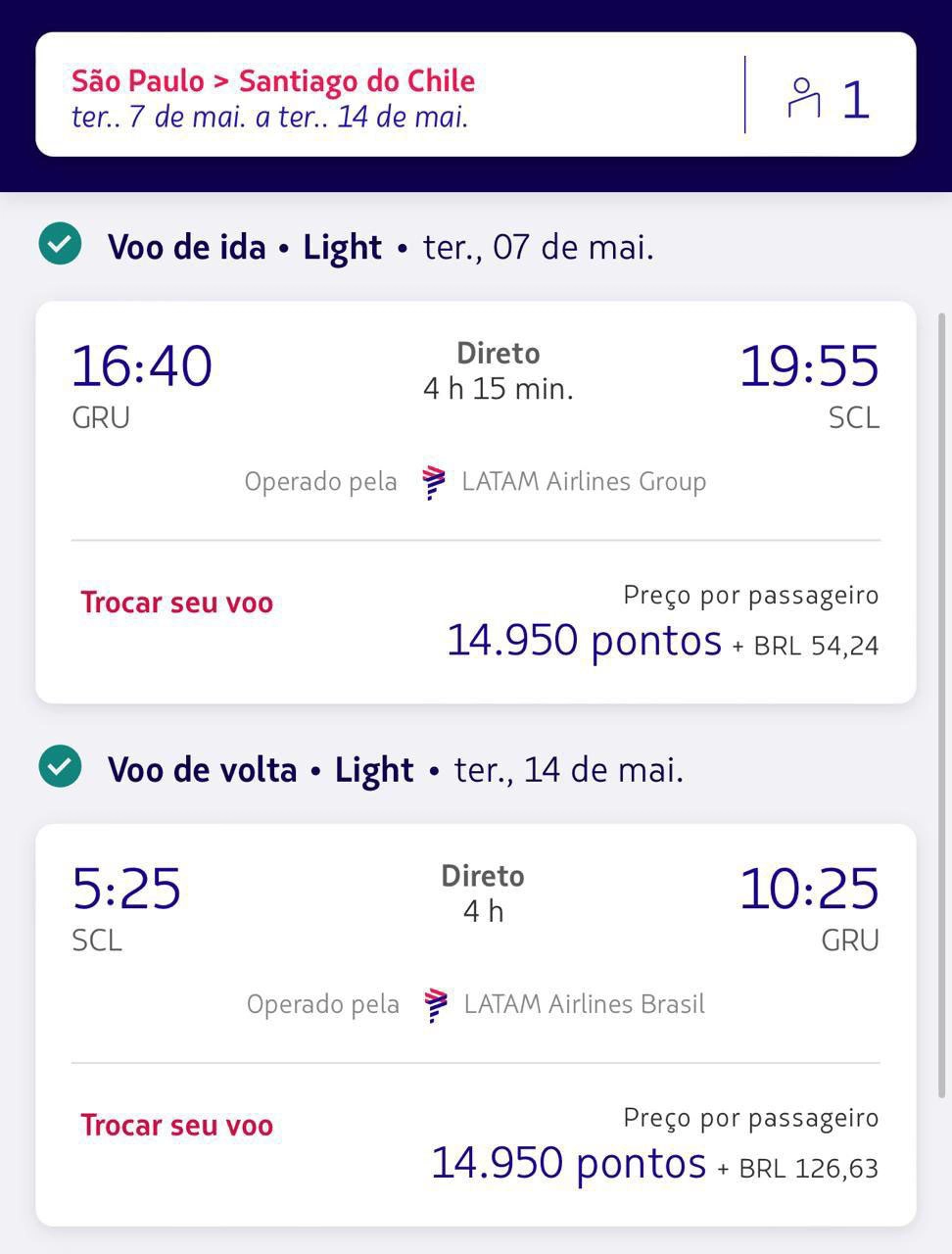952x1254 pixels.
Task: Open the São Paulo > Santiago search summary
Action: [476, 95]
